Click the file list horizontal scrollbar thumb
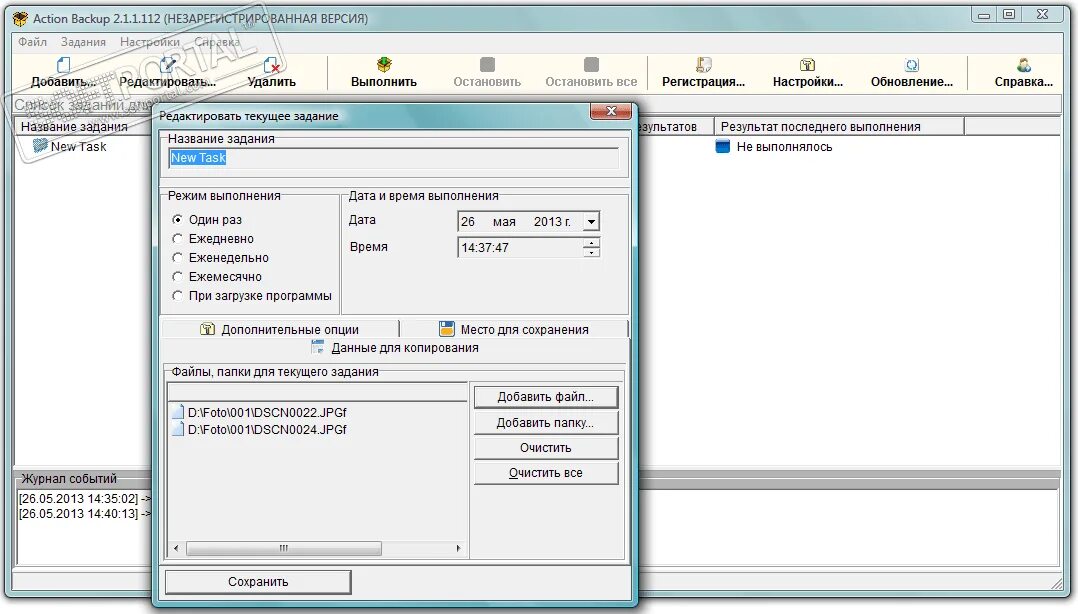The image size is (1078, 614). point(283,548)
